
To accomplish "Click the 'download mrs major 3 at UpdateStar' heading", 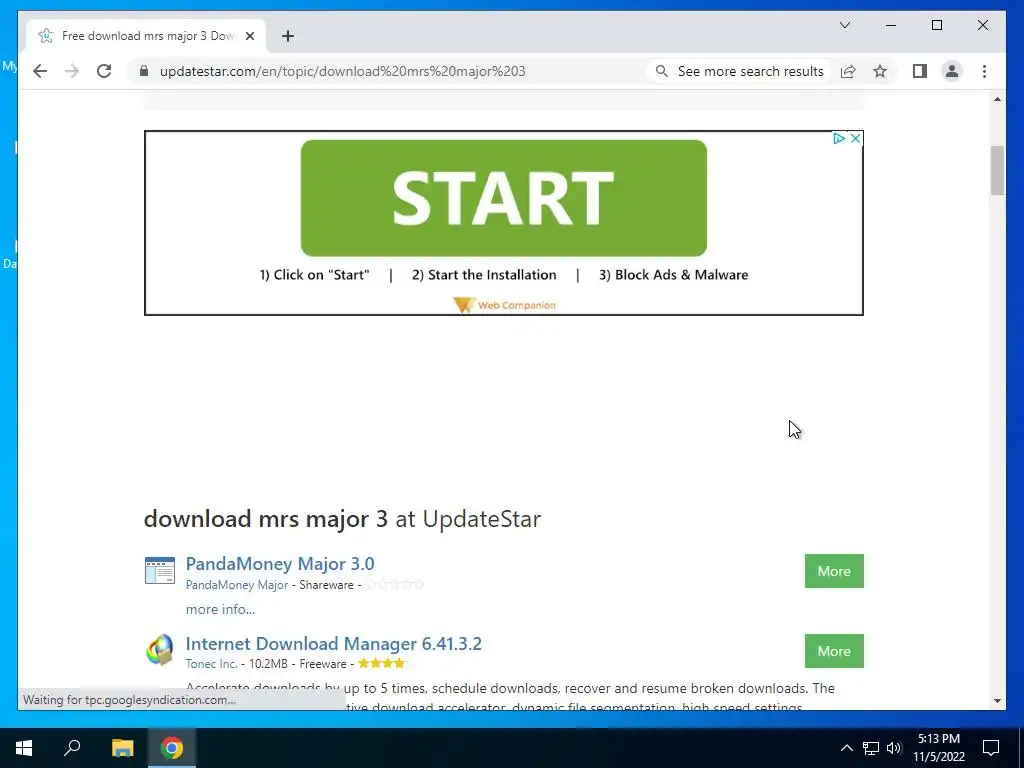I will tap(342, 519).
